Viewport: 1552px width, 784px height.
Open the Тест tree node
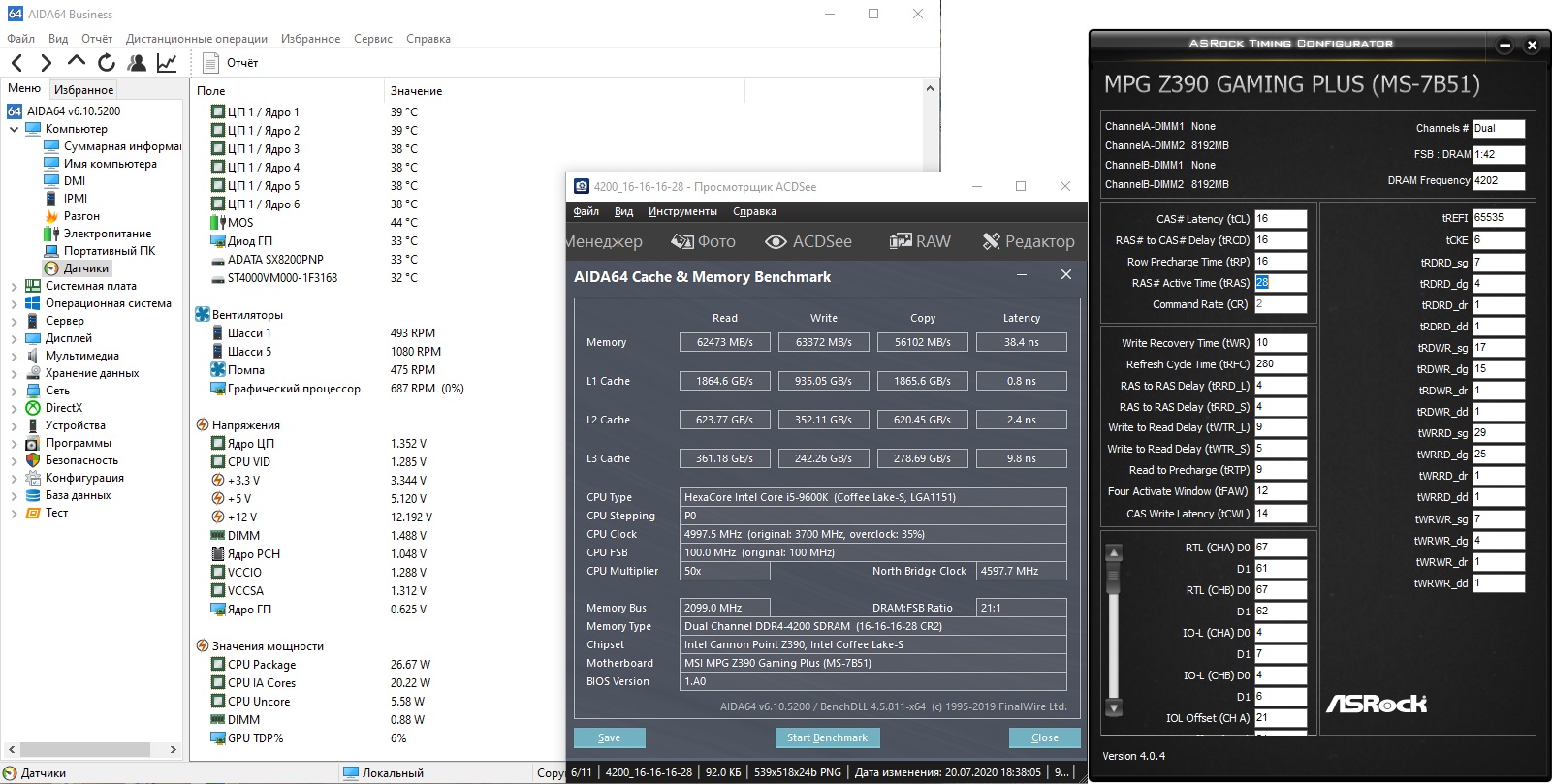click(x=56, y=513)
